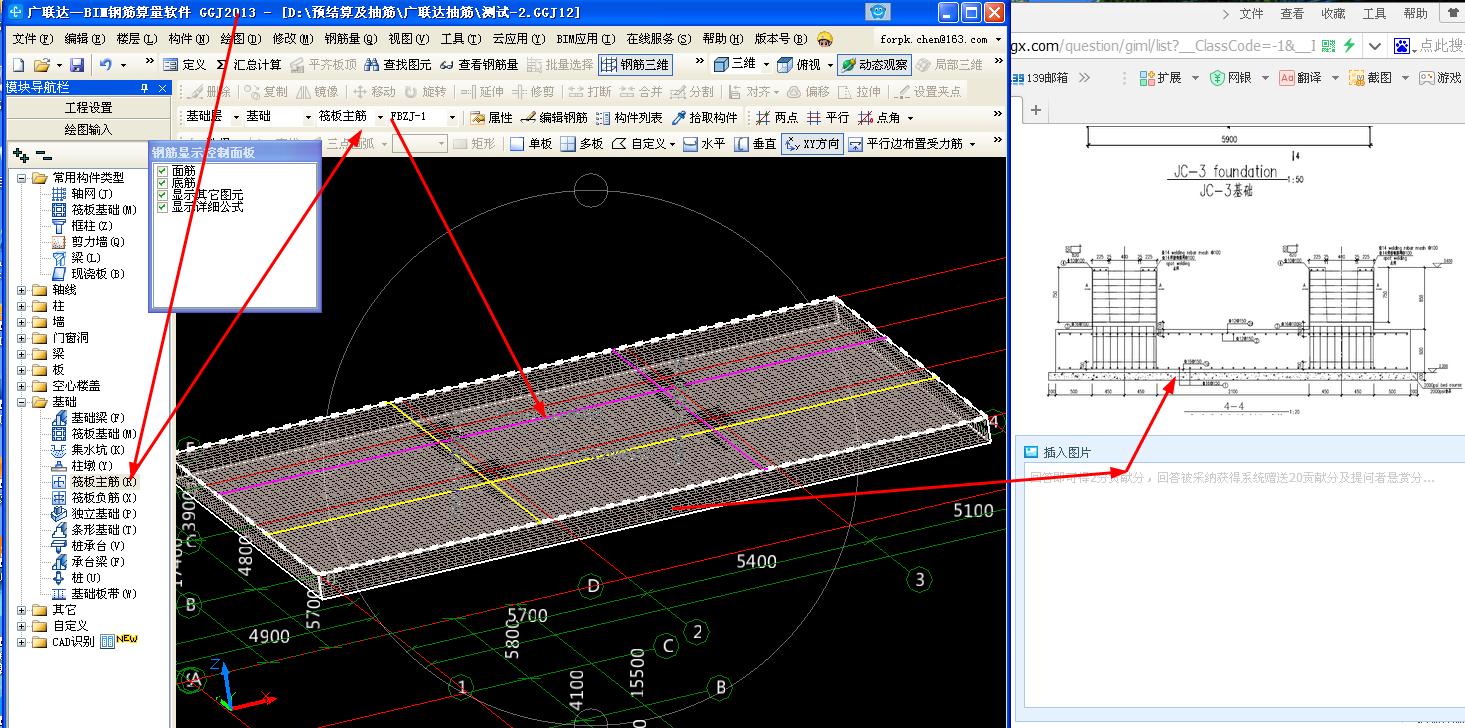Screen dimensions: 1465x728
Task: Collapse 常用构件类型 tree node
Action: click(x=22, y=178)
